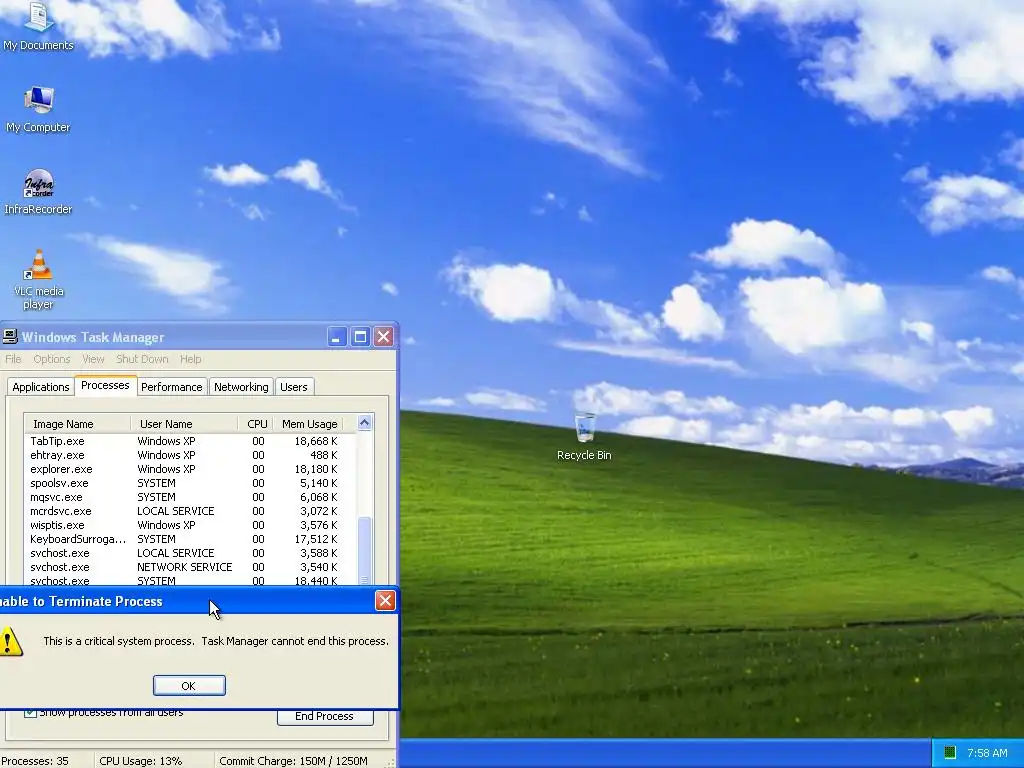
Task: Select svchost.exe run by NETWORK SERVICE
Action: (190, 568)
